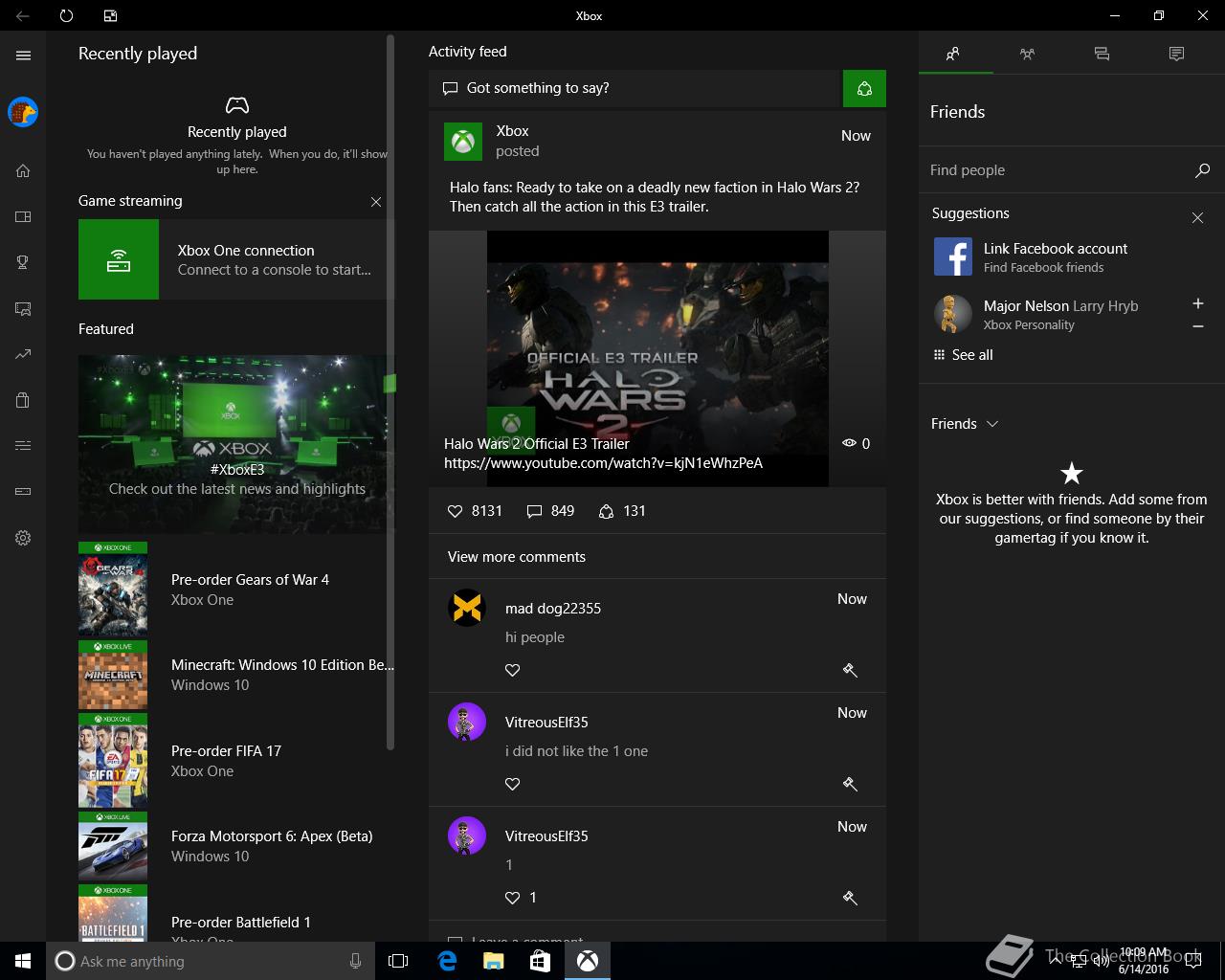View more comments on the post
The height and width of the screenshot is (980, 1225).
pos(517,557)
